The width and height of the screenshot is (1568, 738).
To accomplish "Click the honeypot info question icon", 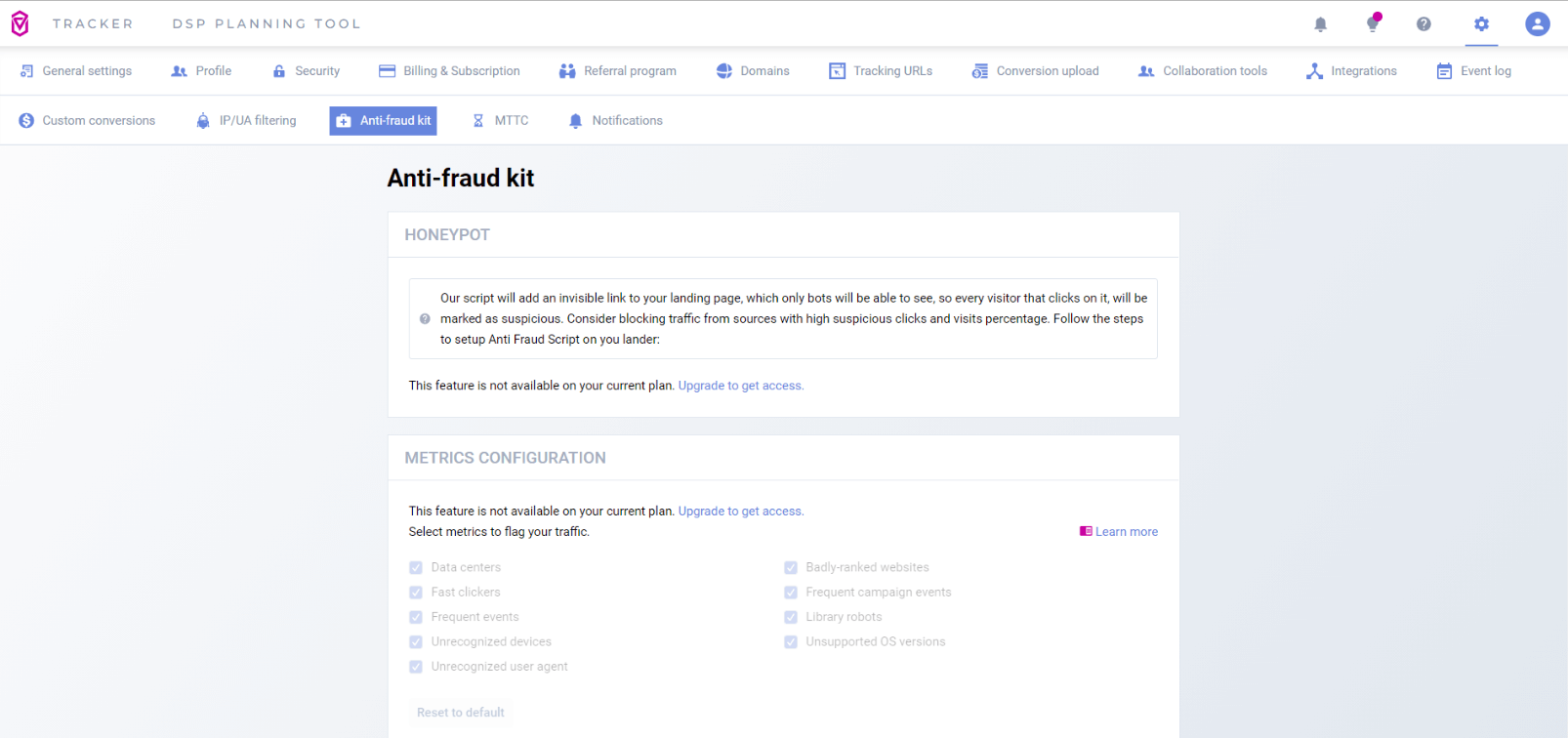I will [425, 319].
